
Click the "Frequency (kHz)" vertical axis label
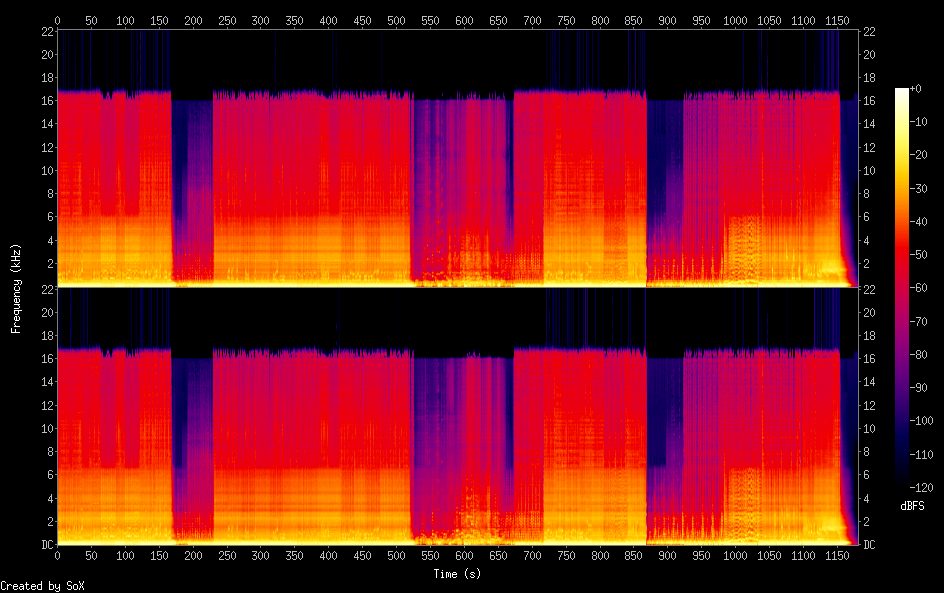16,288
